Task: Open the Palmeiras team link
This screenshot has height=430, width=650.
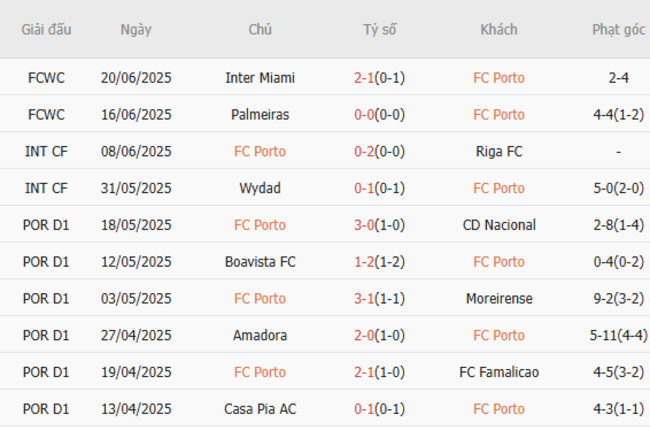Action: 260,115
